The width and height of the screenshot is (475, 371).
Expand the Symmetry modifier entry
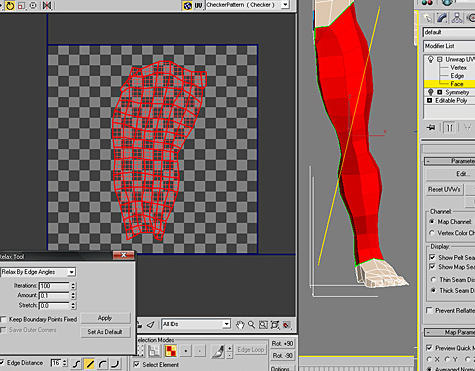coord(440,92)
